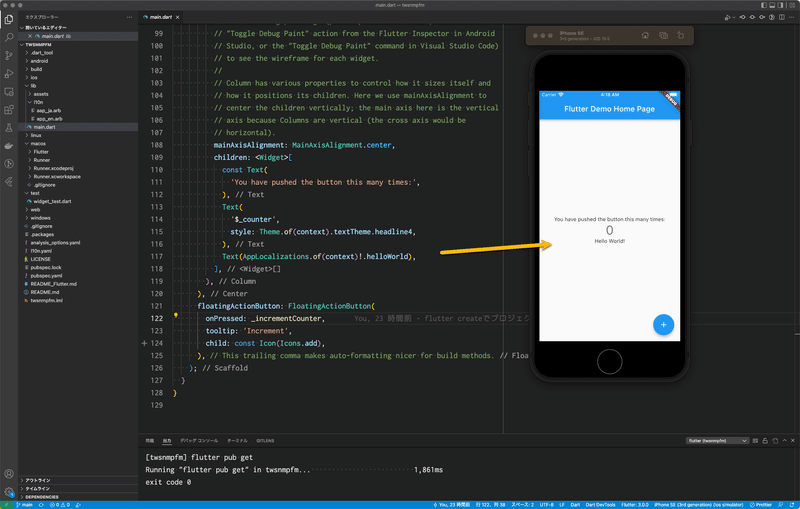The height and width of the screenshot is (509, 800).
Task: Switch to the GITLENS panel tab
Action: click(265, 441)
